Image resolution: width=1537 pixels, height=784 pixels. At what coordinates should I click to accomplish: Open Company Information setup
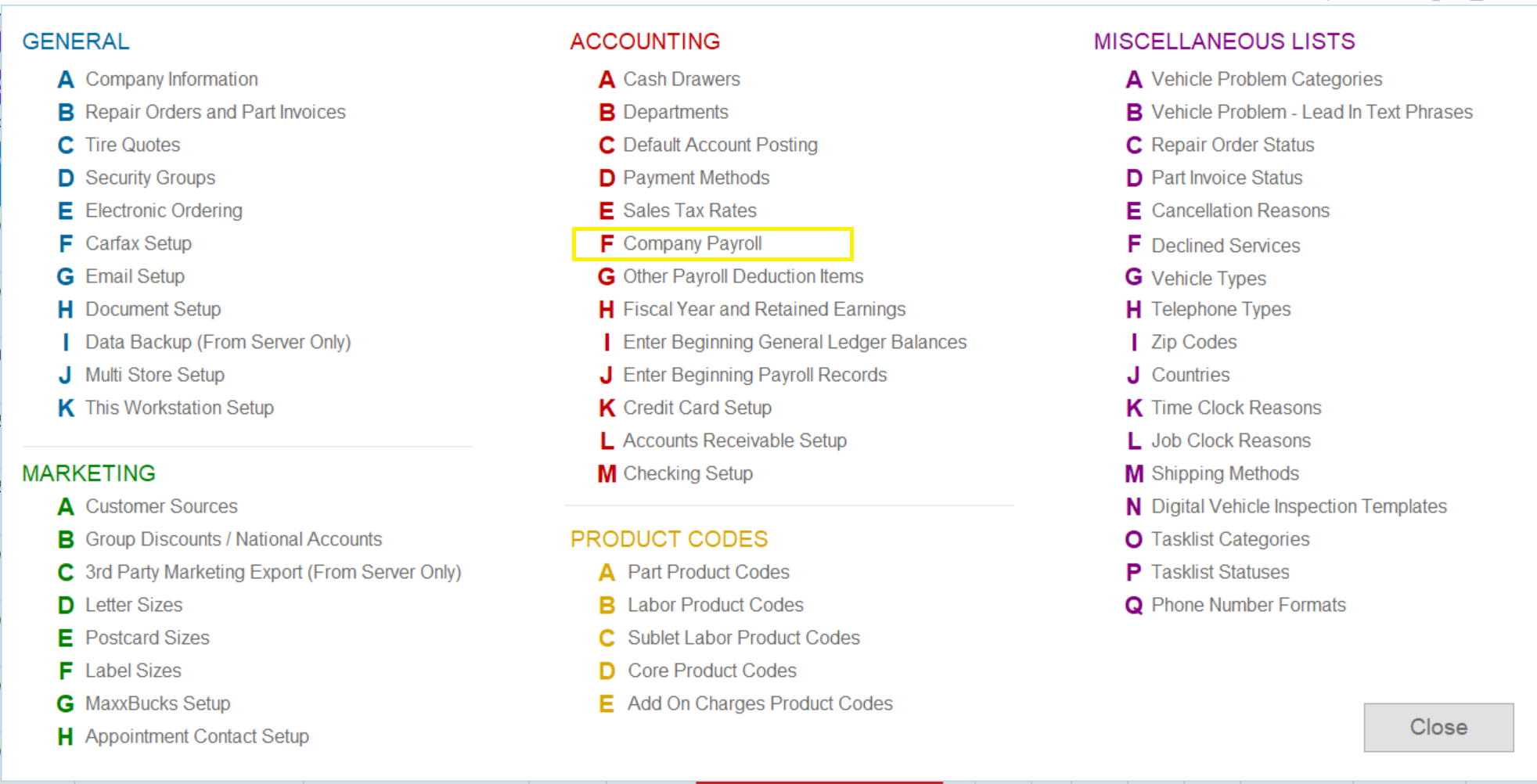click(x=171, y=79)
